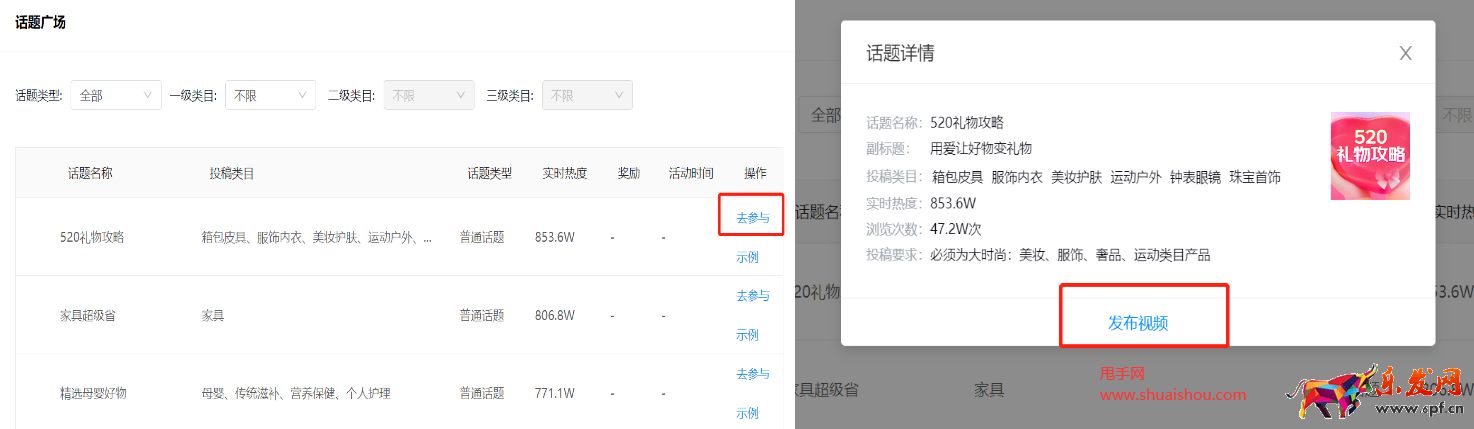Viewport: 1474px width, 429px height.
Task: Click 去参与 for 家具超级省
Action: click(752, 296)
